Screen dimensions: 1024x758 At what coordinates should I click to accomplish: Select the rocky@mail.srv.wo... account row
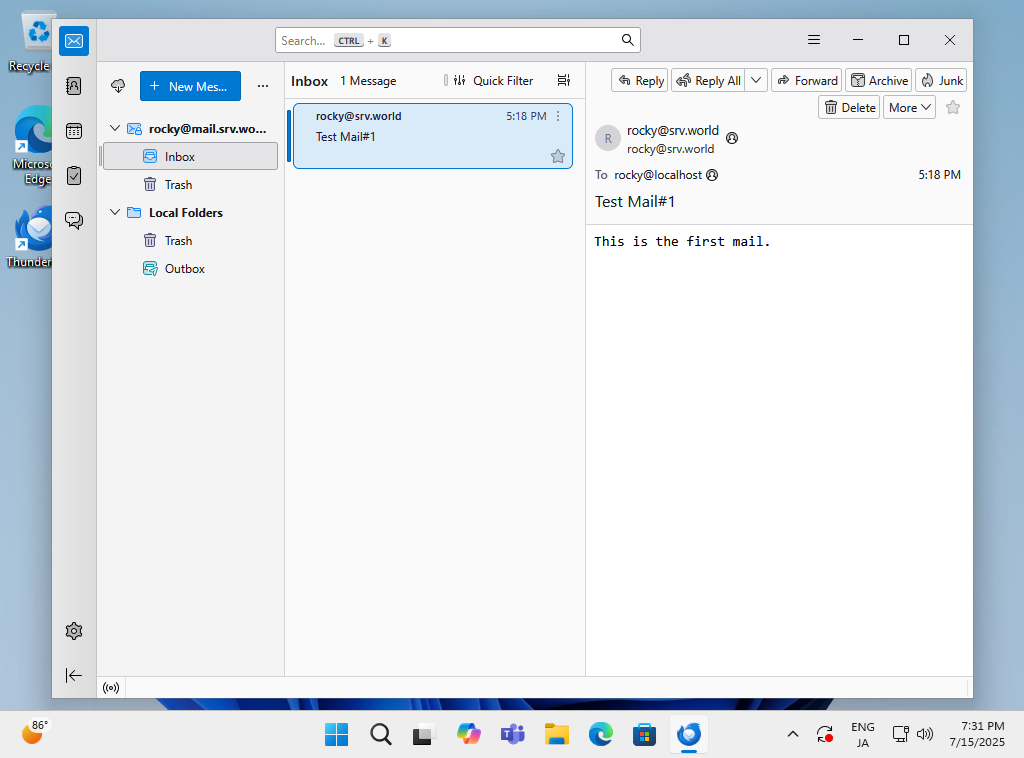pyautogui.click(x=190, y=129)
